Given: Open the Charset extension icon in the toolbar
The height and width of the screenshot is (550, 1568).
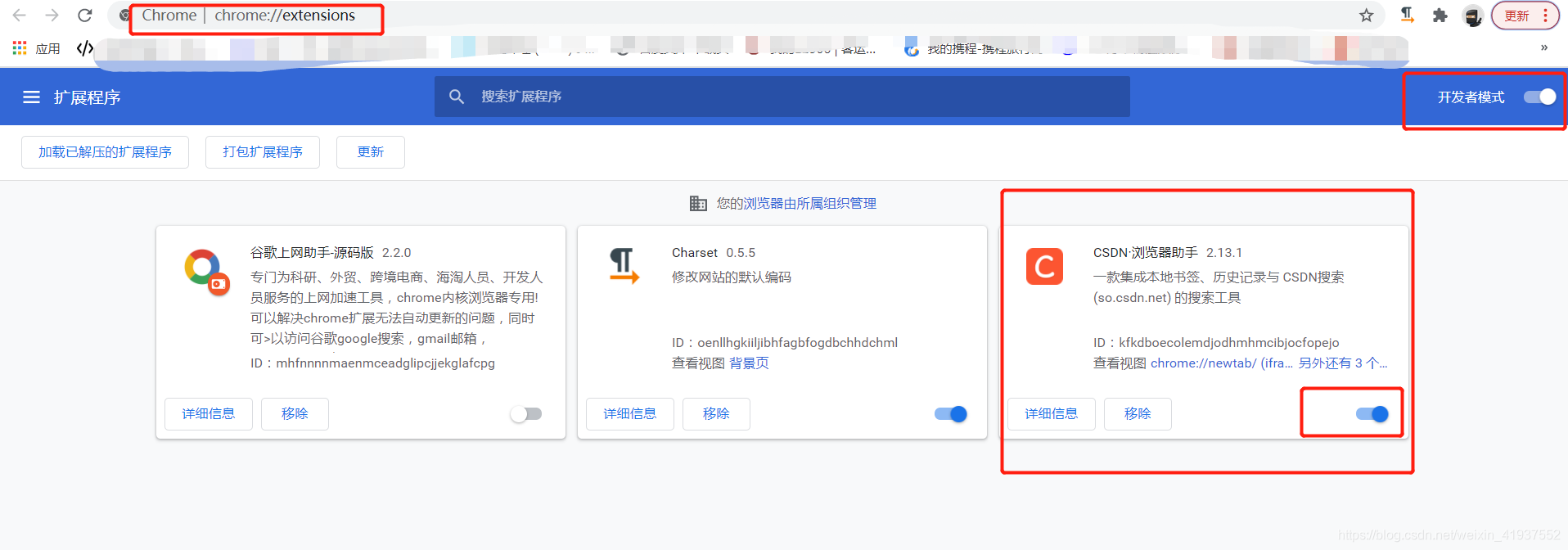Looking at the screenshot, I should (1408, 16).
